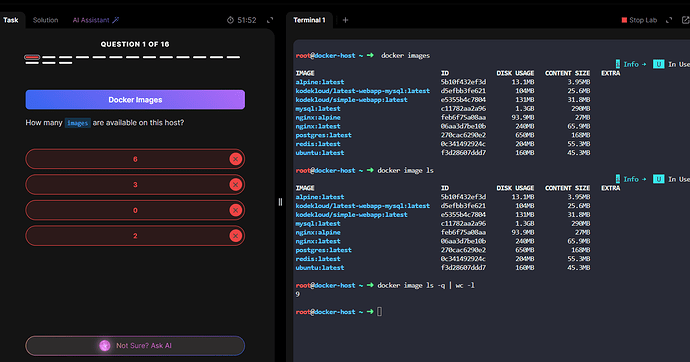
Task: Click the terminal command prompt cursor
Action: tap(380, 312)
